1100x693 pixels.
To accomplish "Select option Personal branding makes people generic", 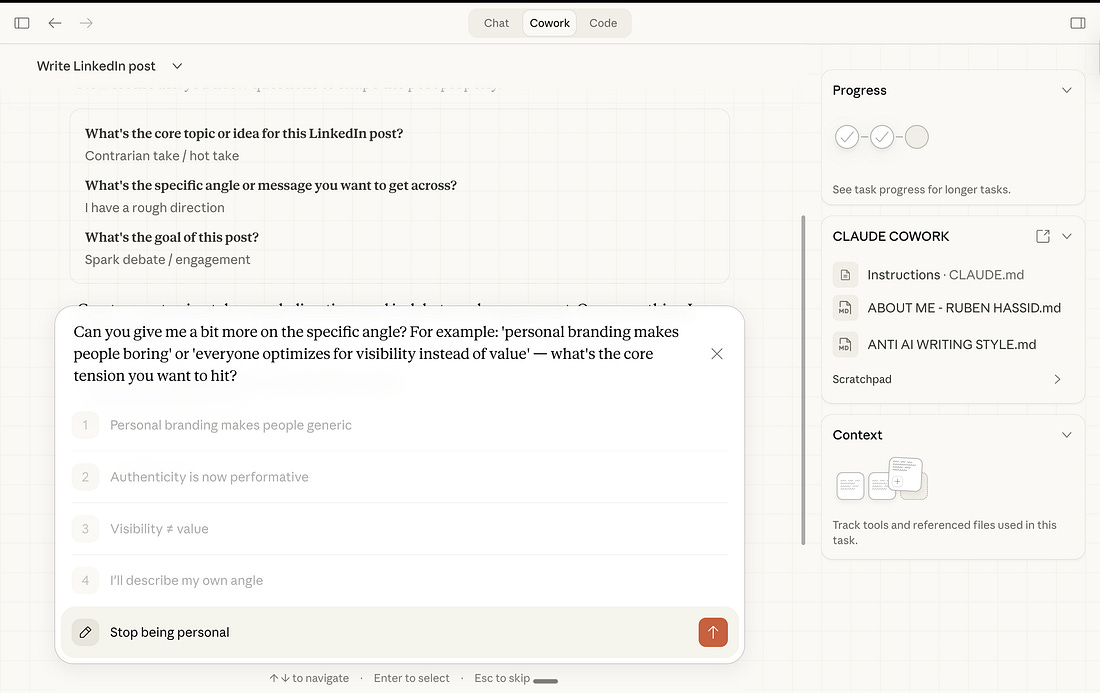I will click(400, 425).
